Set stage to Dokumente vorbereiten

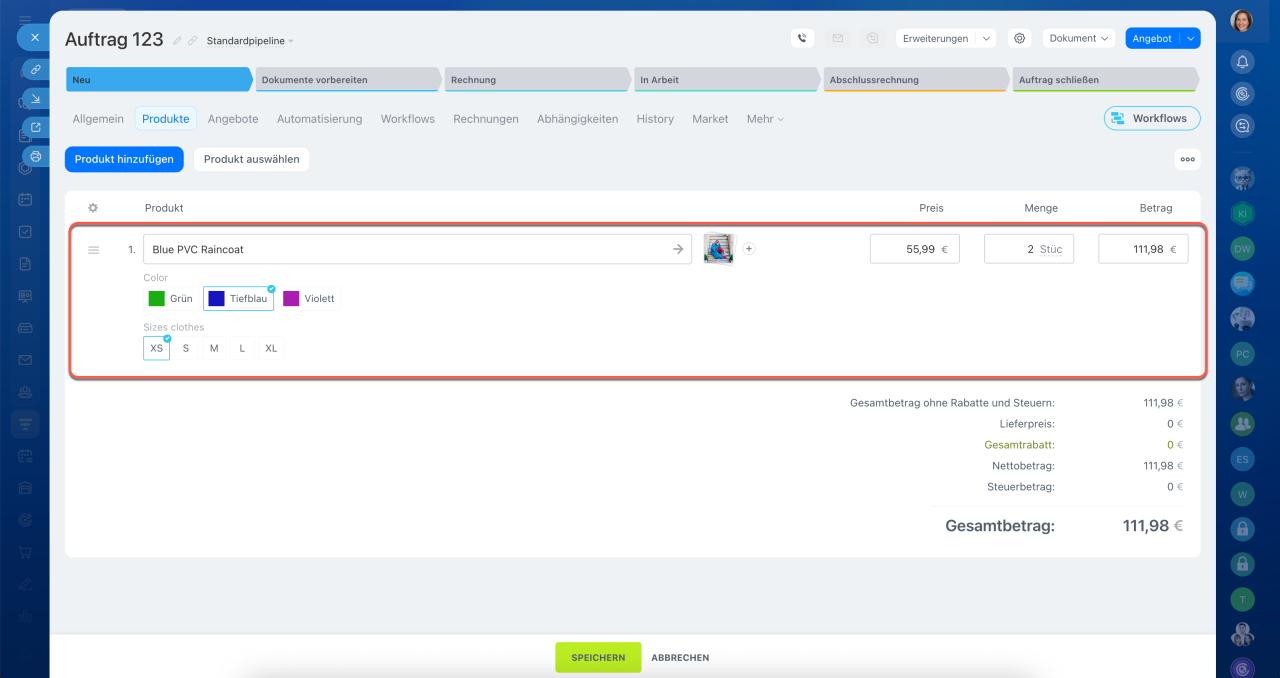click(347, 79)
